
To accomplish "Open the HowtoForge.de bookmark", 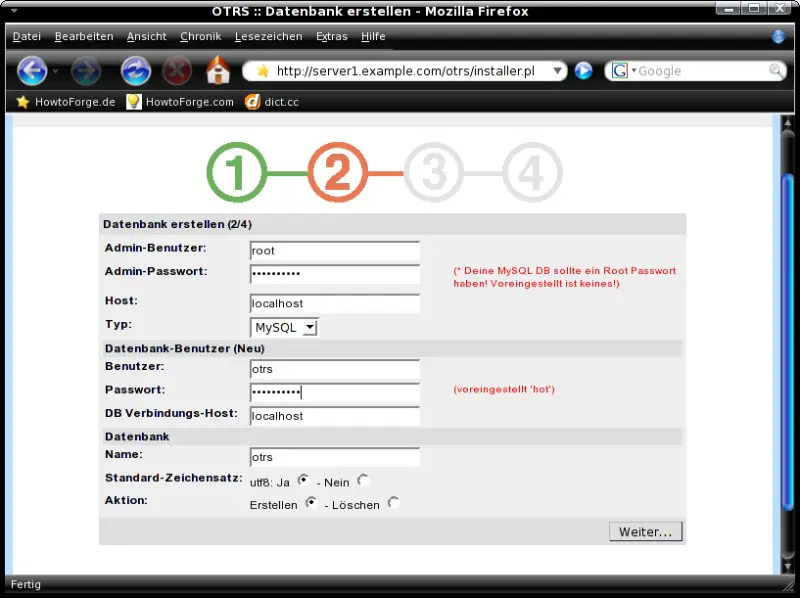I will [x=65, y=102].
